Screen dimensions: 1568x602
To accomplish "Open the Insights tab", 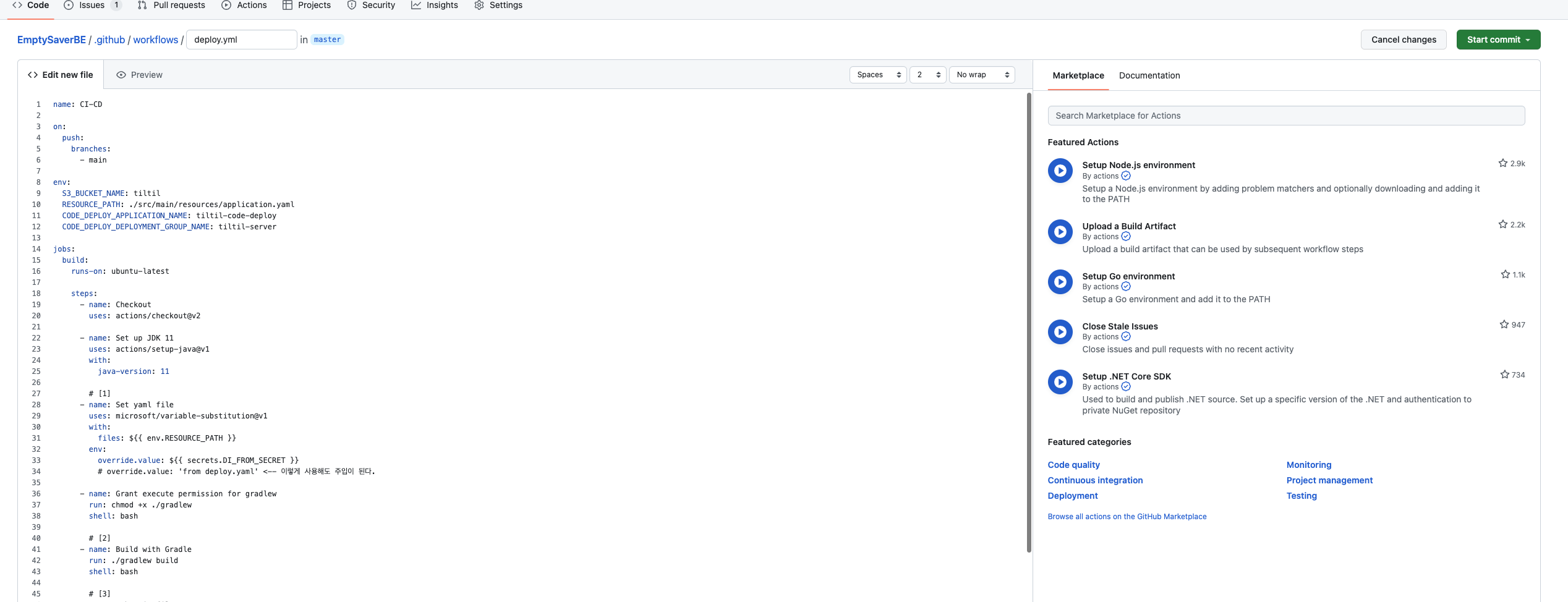I will [x=435, y=6].
